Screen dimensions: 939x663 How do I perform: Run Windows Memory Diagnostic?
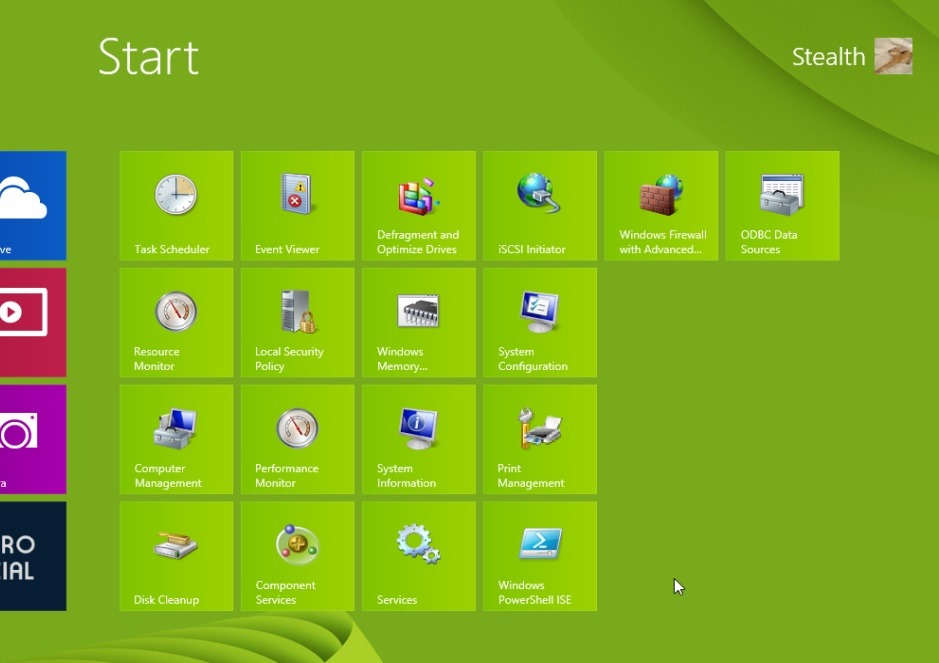418,322
